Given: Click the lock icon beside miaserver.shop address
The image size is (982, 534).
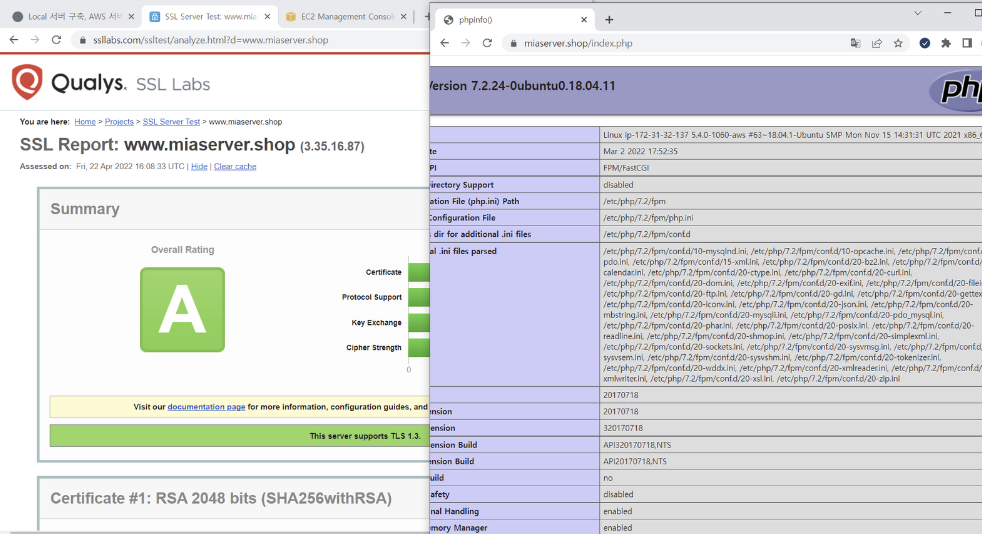Looking at the screenshot, I should tap(514, 43).
